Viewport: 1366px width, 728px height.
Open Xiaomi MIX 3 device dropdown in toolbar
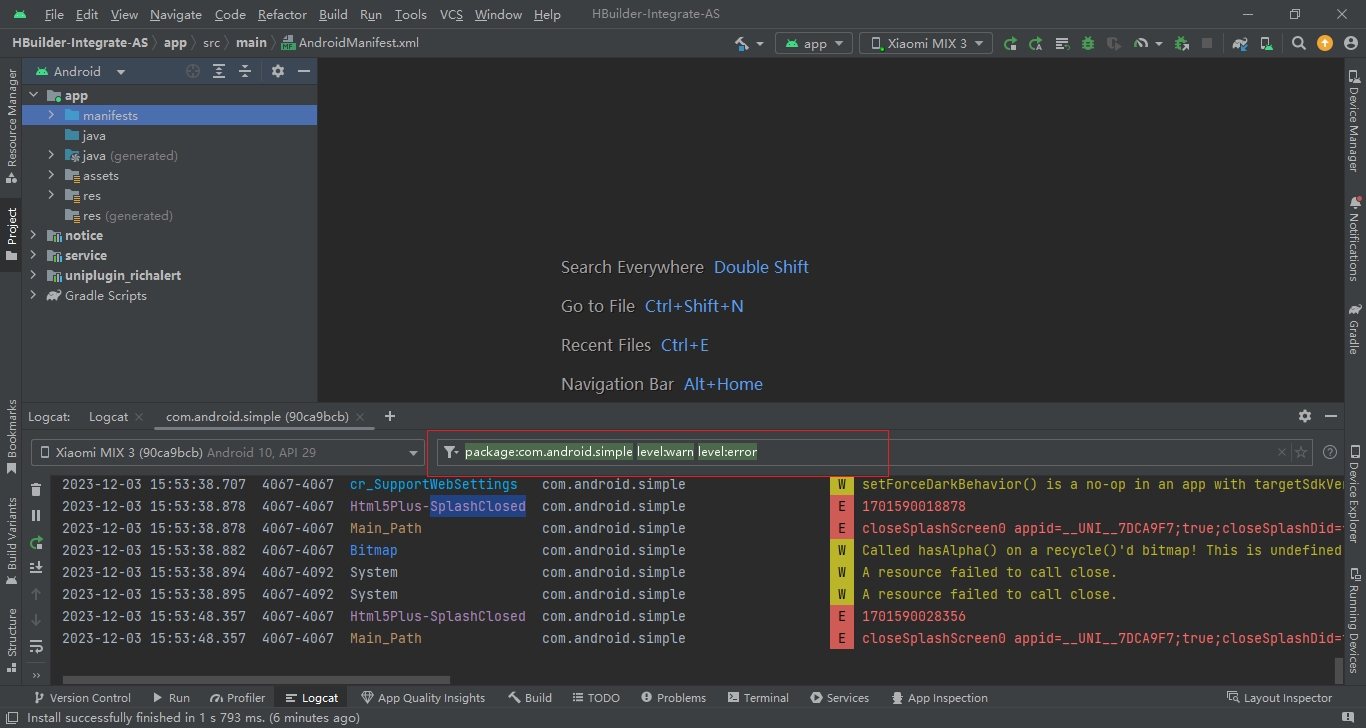(926, 43)
